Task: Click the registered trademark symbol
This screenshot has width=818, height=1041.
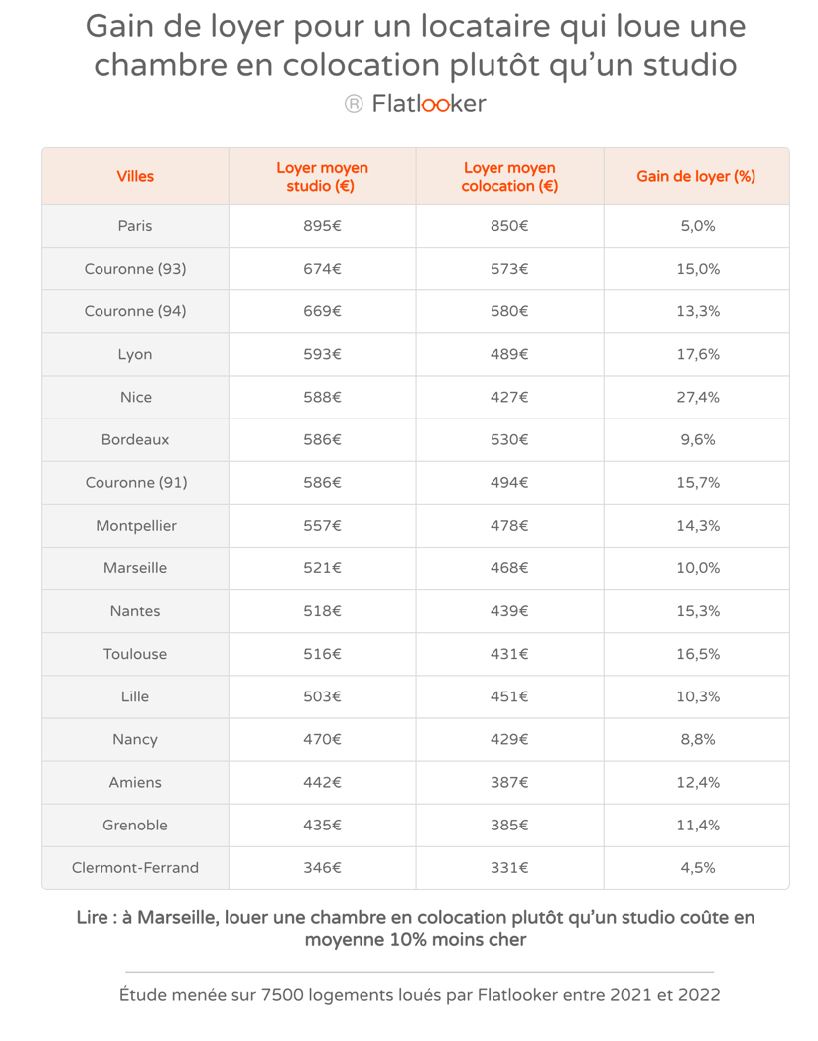Action: 354,104
